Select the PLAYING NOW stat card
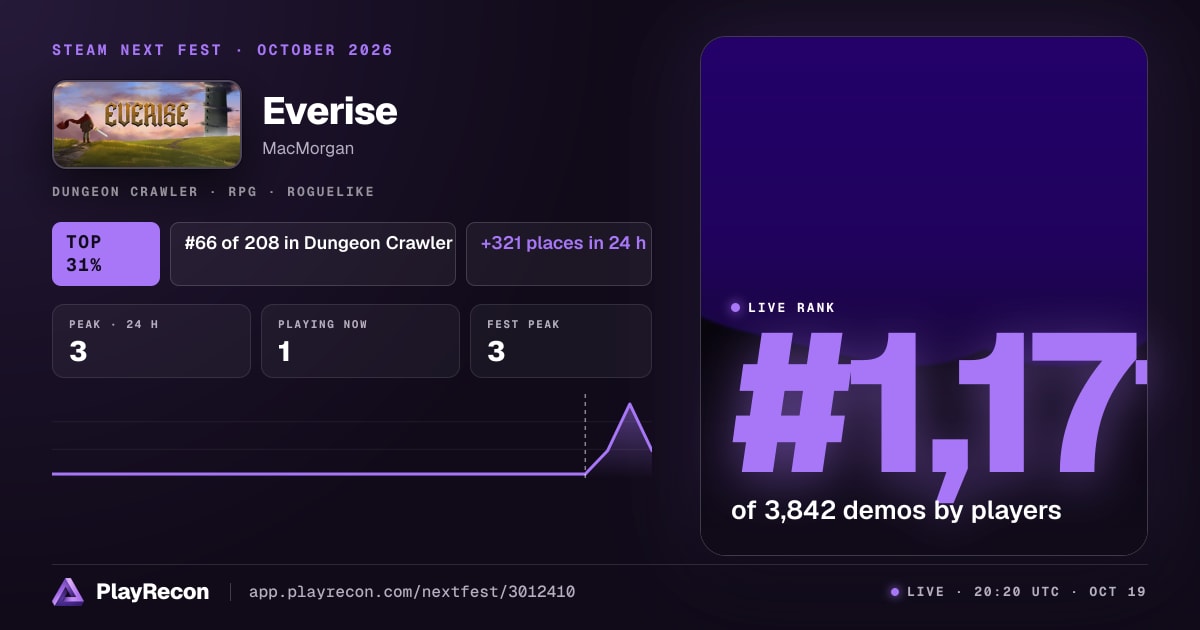Image resolution: width=1200 pixels, height=630 pixels. (360, 341)
